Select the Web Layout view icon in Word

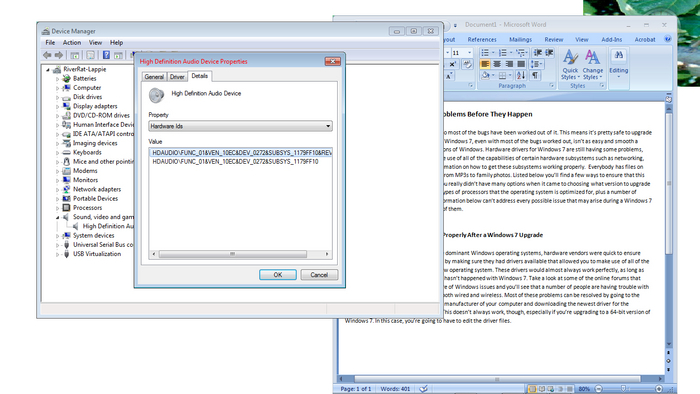(x=550, y=389)
